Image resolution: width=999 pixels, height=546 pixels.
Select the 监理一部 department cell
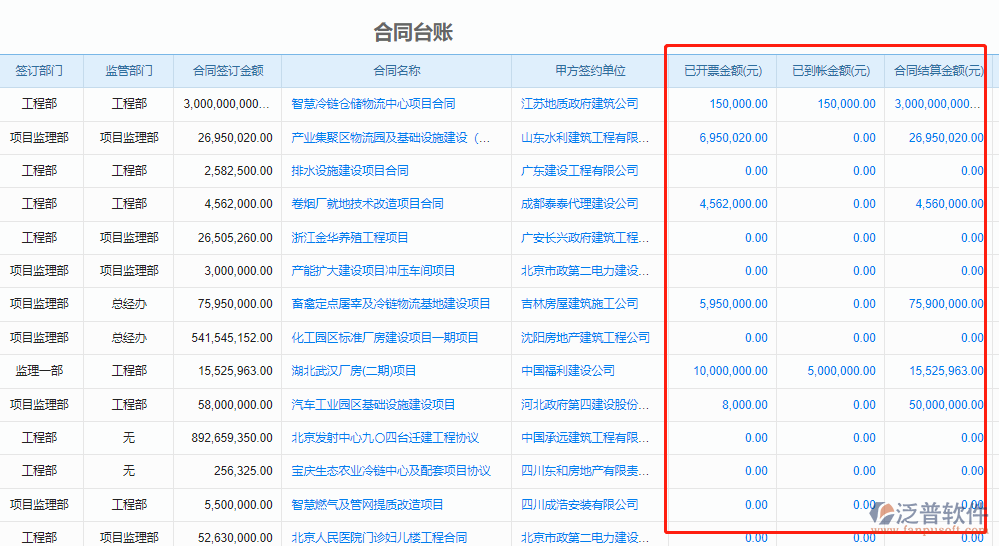tap(39, 371)
